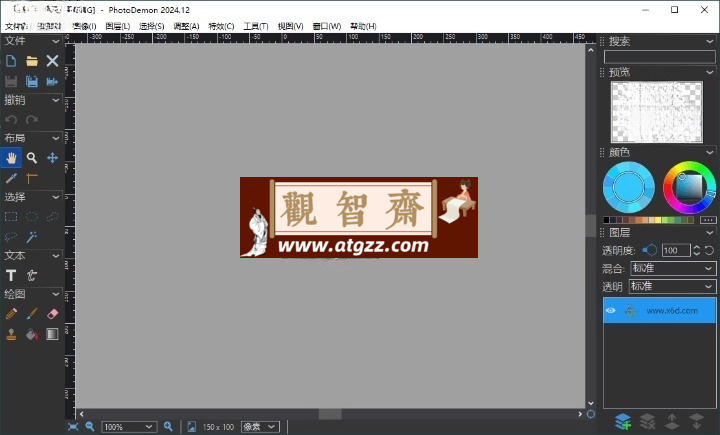Collapse the 颜色 panel chevron
Image resolution: width=720 pixels, height=435 pixels.
(x=710, y=153)
